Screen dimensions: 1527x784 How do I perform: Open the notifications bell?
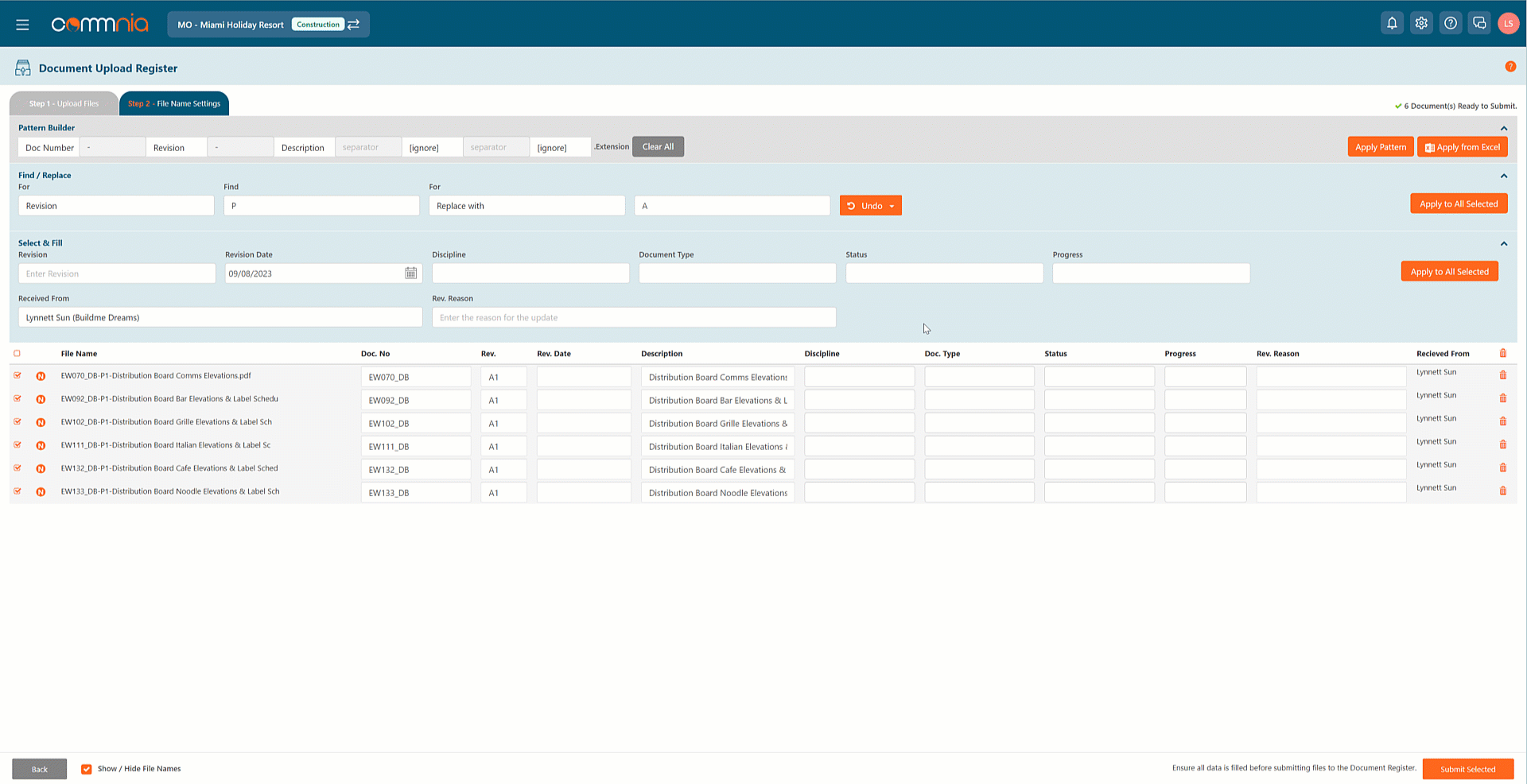[1392, 23]
